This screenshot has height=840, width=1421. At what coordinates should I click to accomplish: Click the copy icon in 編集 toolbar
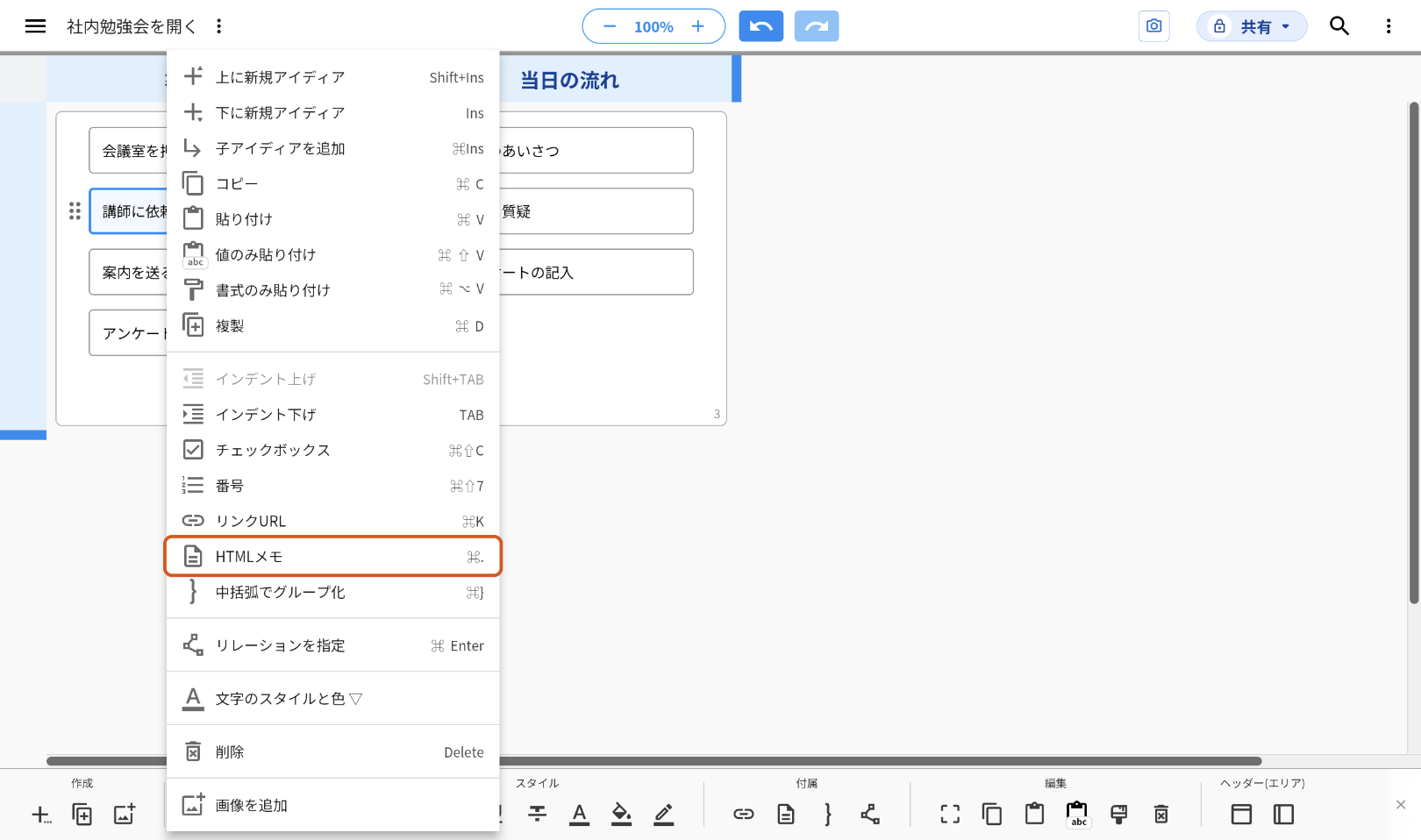coord(992,815)
